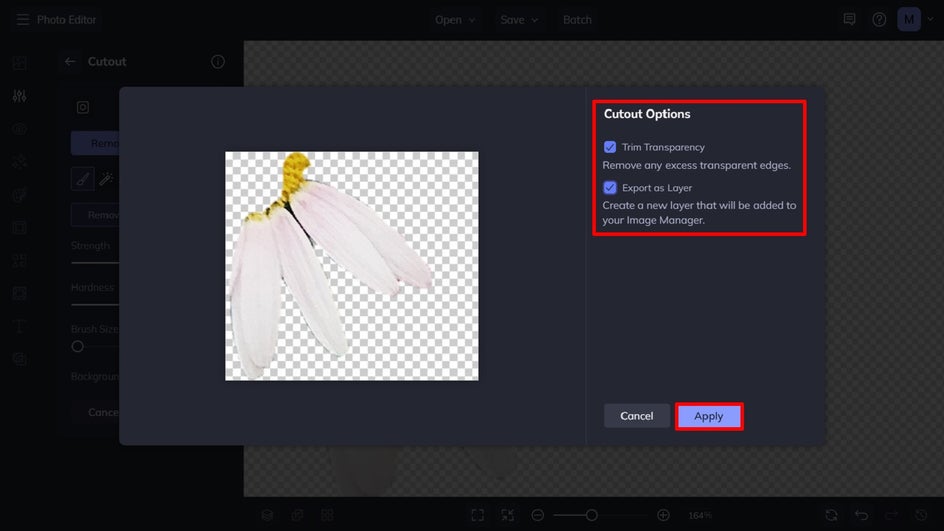Adjust the zoom slider handle
Viewport: 944px width, 531px height.
point(591,515)
